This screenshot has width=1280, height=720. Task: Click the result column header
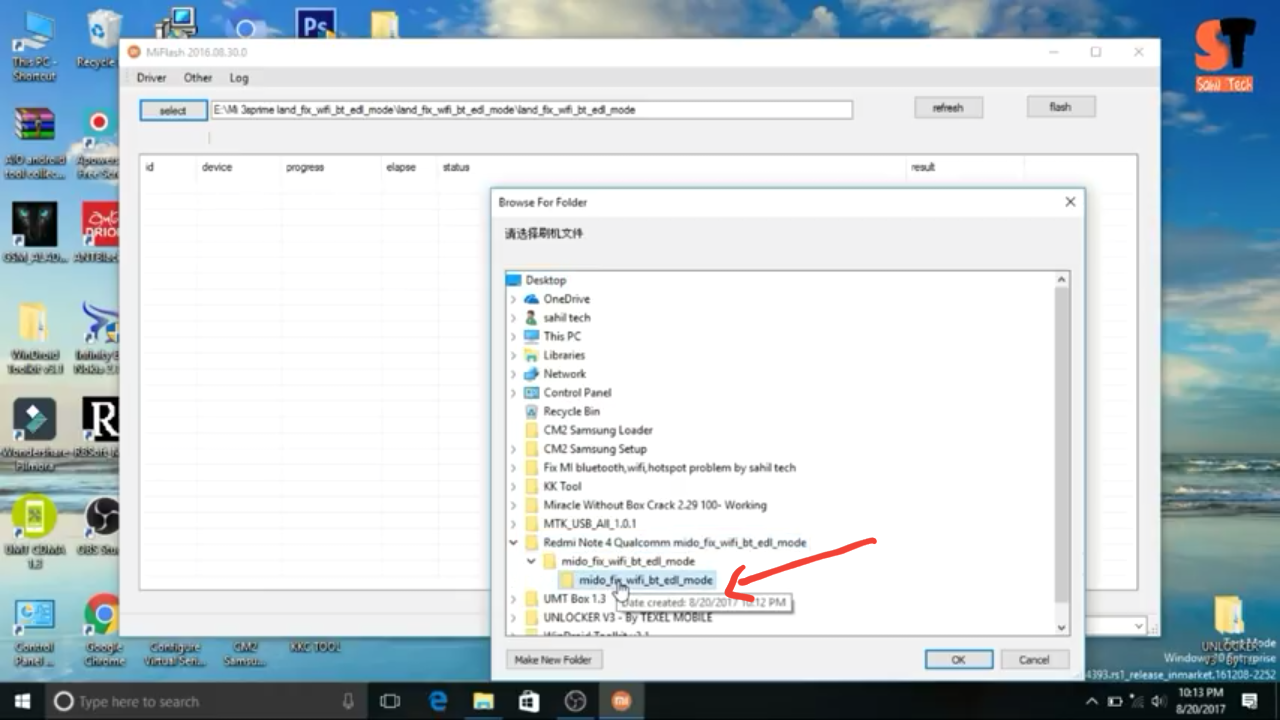point(923,167)
